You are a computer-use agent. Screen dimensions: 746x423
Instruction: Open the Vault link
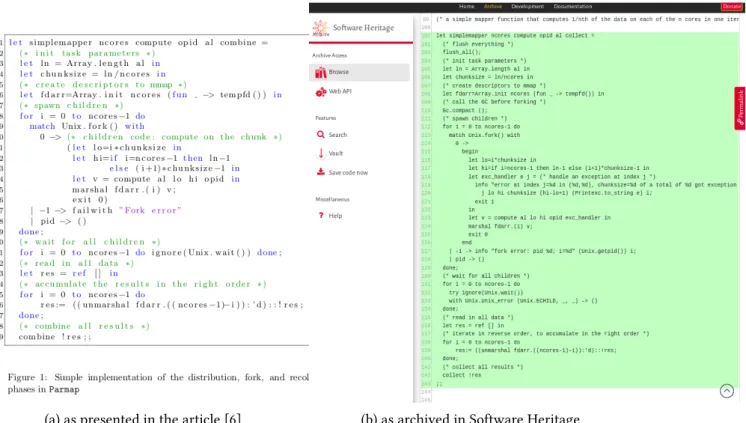(335, 153)
